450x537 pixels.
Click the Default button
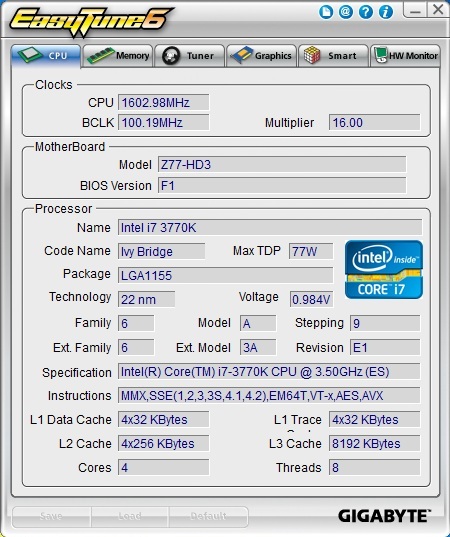click(x=208, y=517)
